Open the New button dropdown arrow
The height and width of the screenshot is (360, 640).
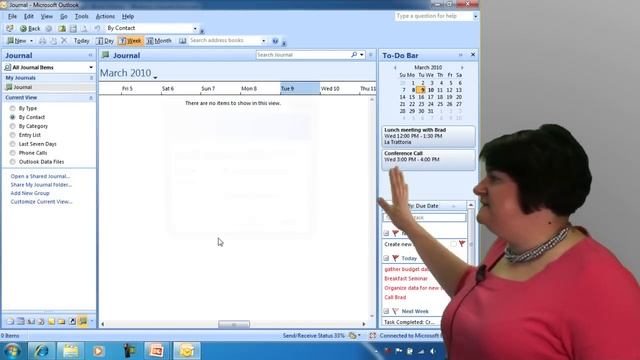pos(31,41)
